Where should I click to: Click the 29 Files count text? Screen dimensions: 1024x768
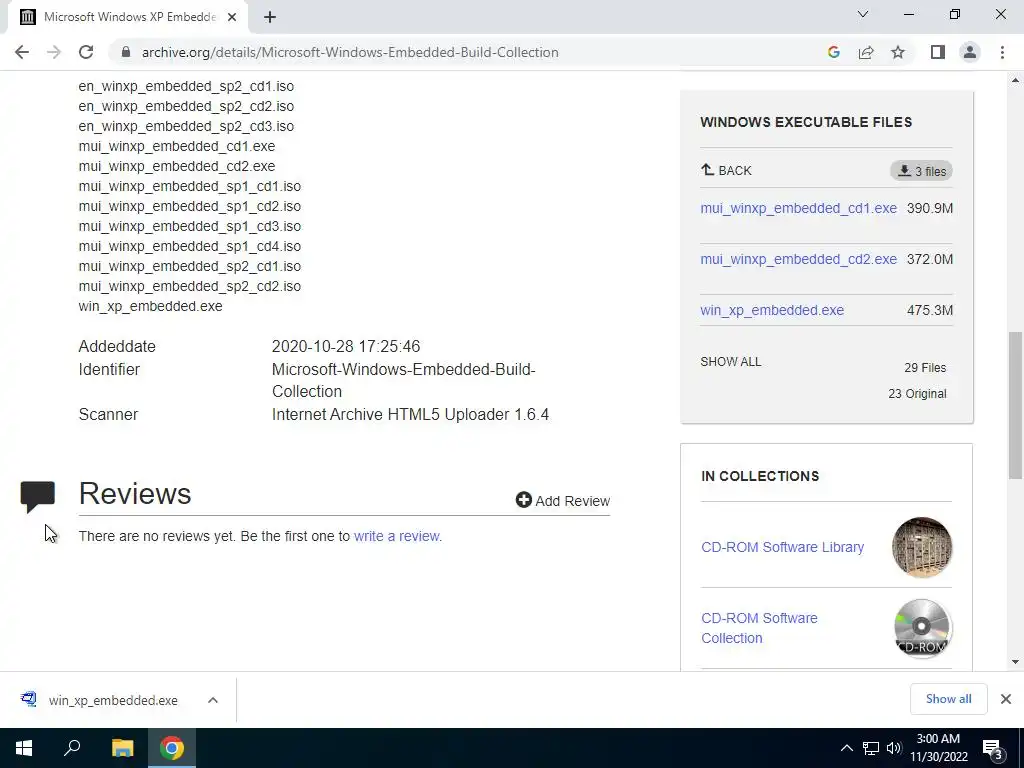click(x=925, y=368)
